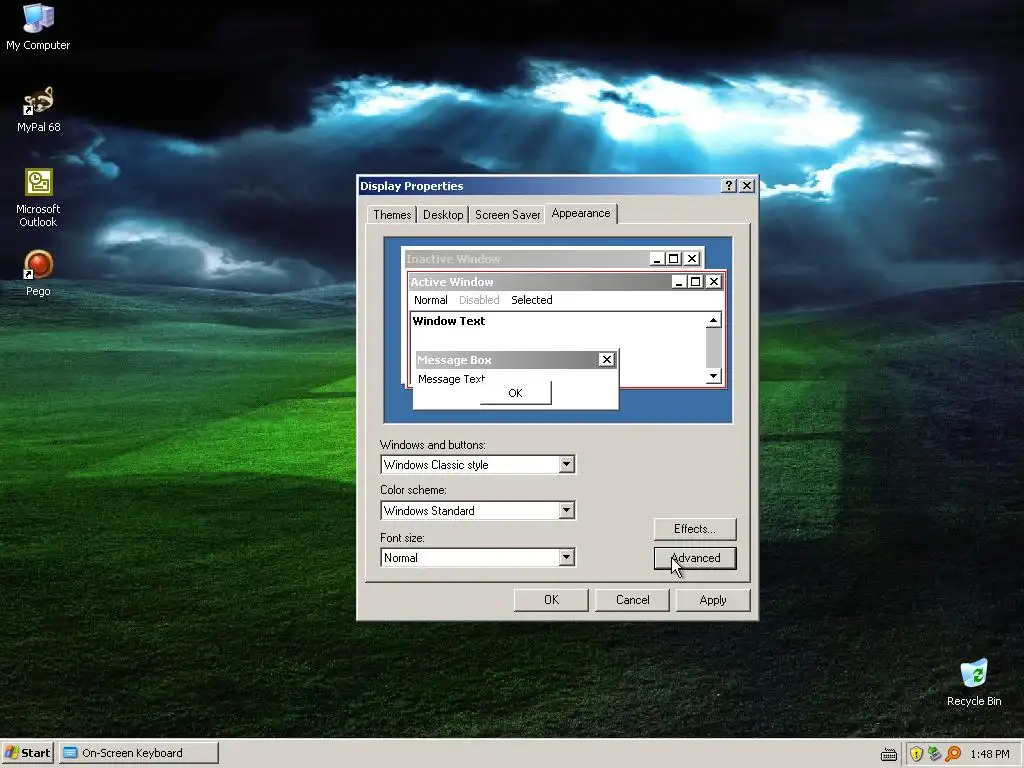Viewport: 1024px width, 768px height.
Task: Select the Pego desktop shortcut
Action: (x=38, y=273)
